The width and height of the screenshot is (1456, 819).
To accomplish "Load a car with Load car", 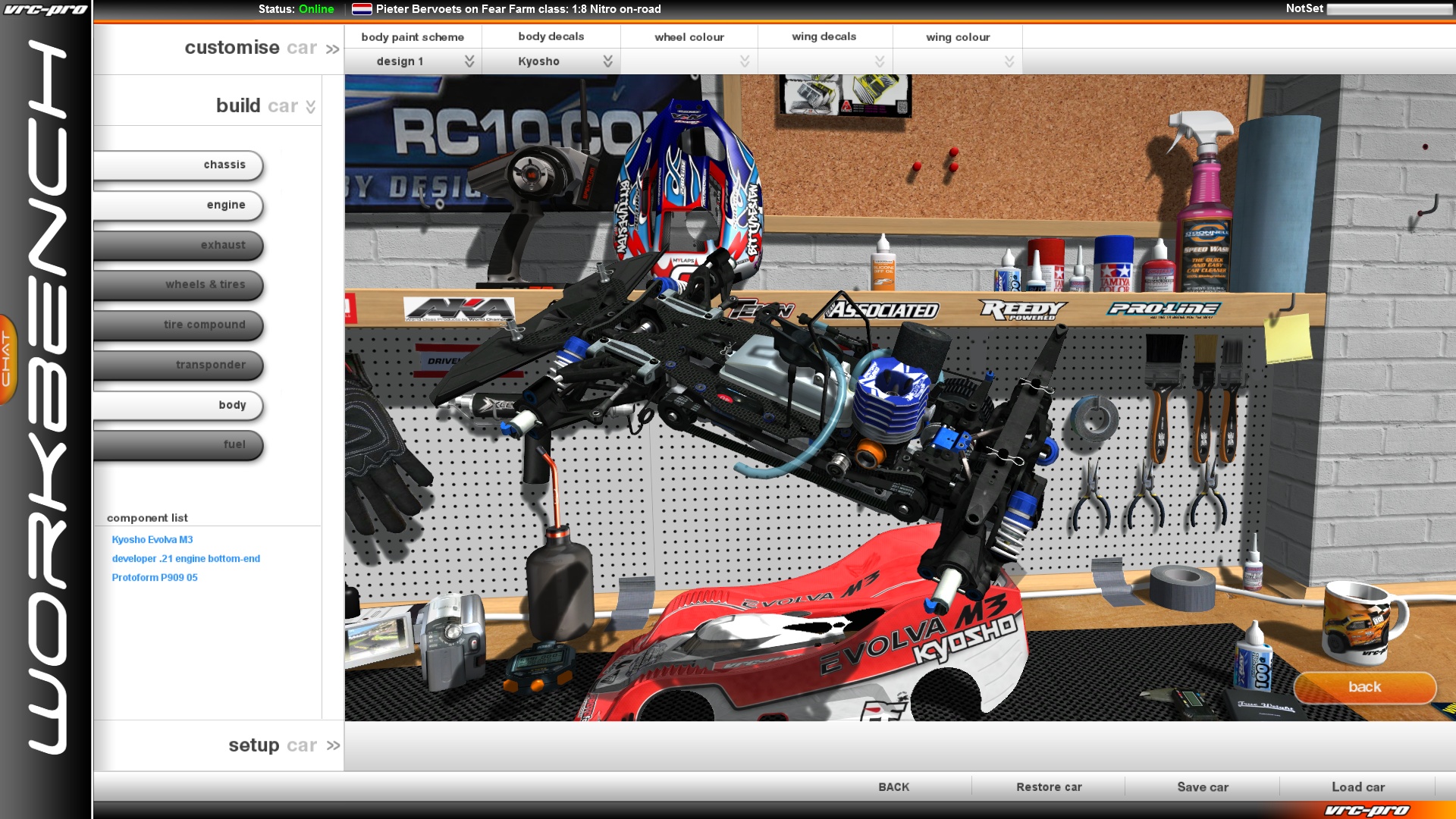I will point(1357,787).
